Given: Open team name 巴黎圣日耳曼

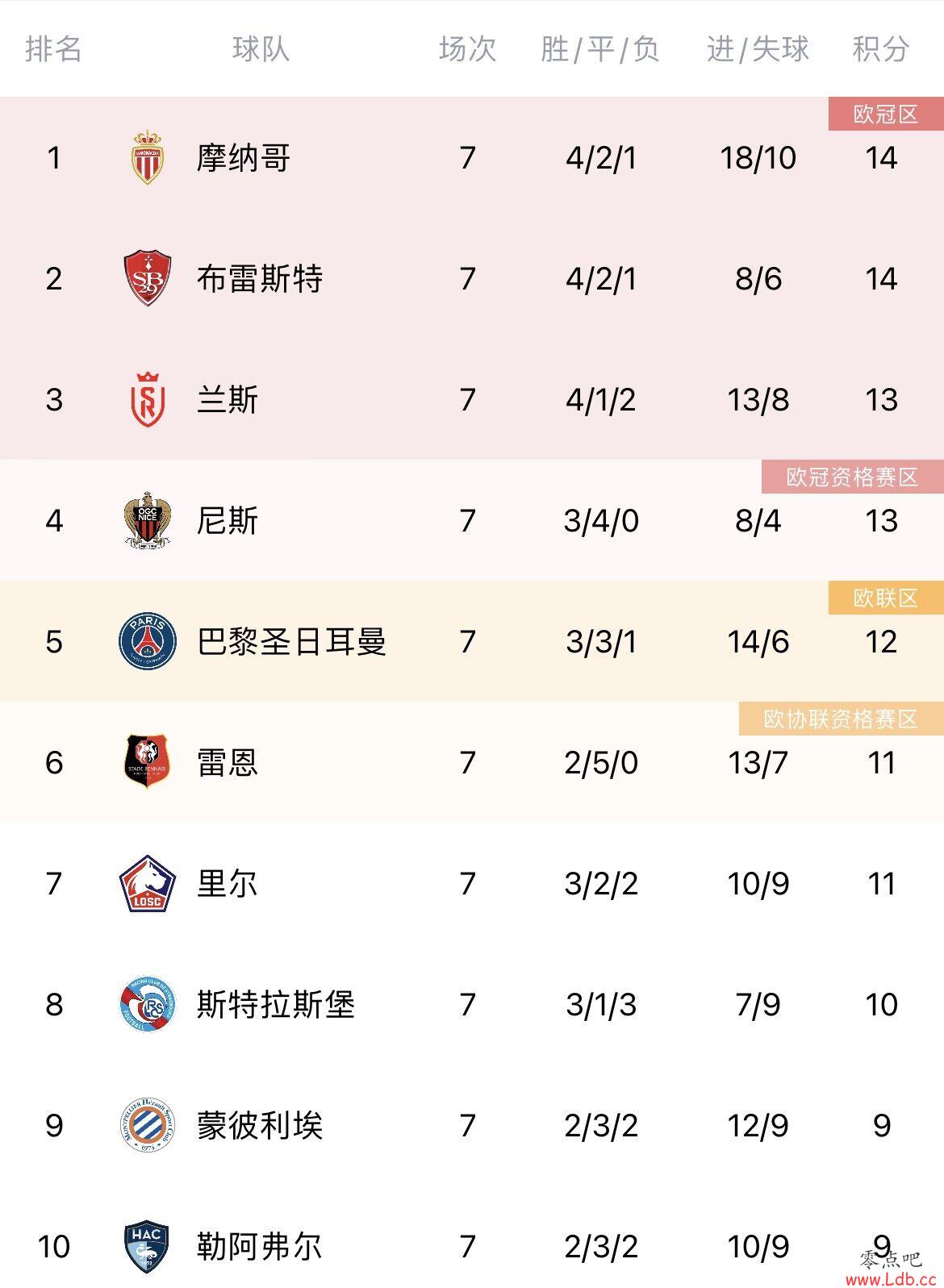Looking at the screenshot, I should [292, 642].
